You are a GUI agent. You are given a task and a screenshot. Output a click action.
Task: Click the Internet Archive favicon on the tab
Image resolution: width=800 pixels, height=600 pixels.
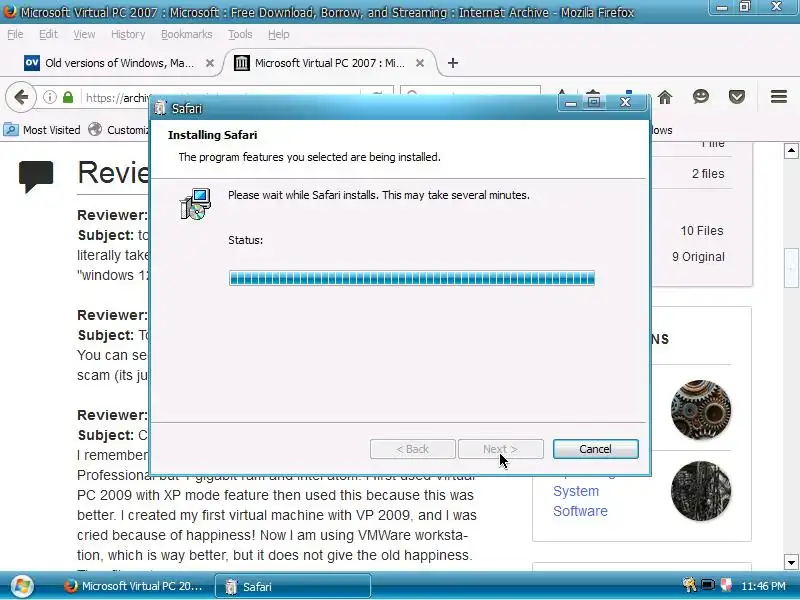click(x=241, y=63)
